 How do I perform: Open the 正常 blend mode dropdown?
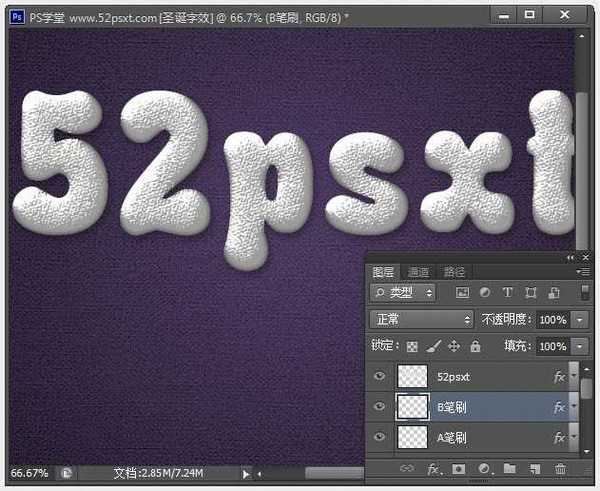[x=421, y=320]
